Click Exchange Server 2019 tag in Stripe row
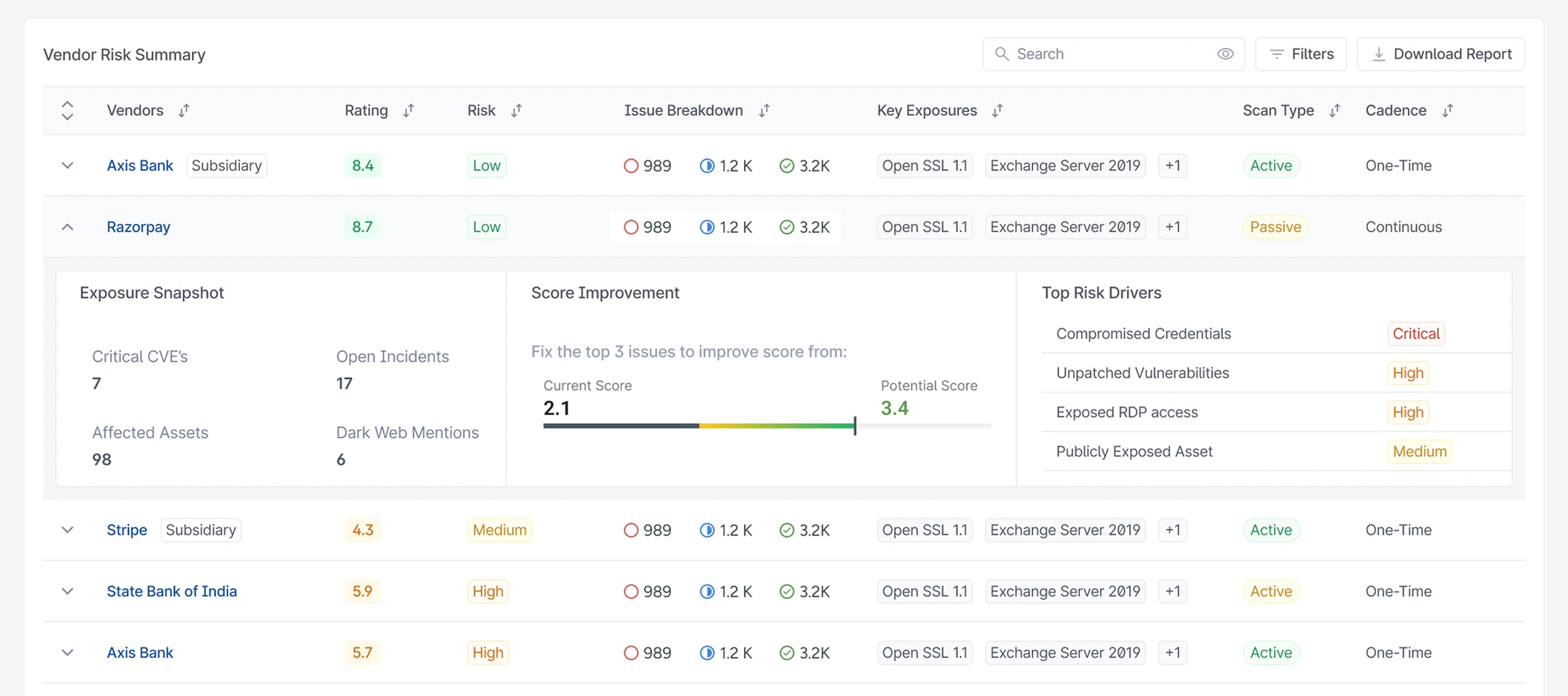This screenshot has height=696, width=1568. pos(1065,530)
